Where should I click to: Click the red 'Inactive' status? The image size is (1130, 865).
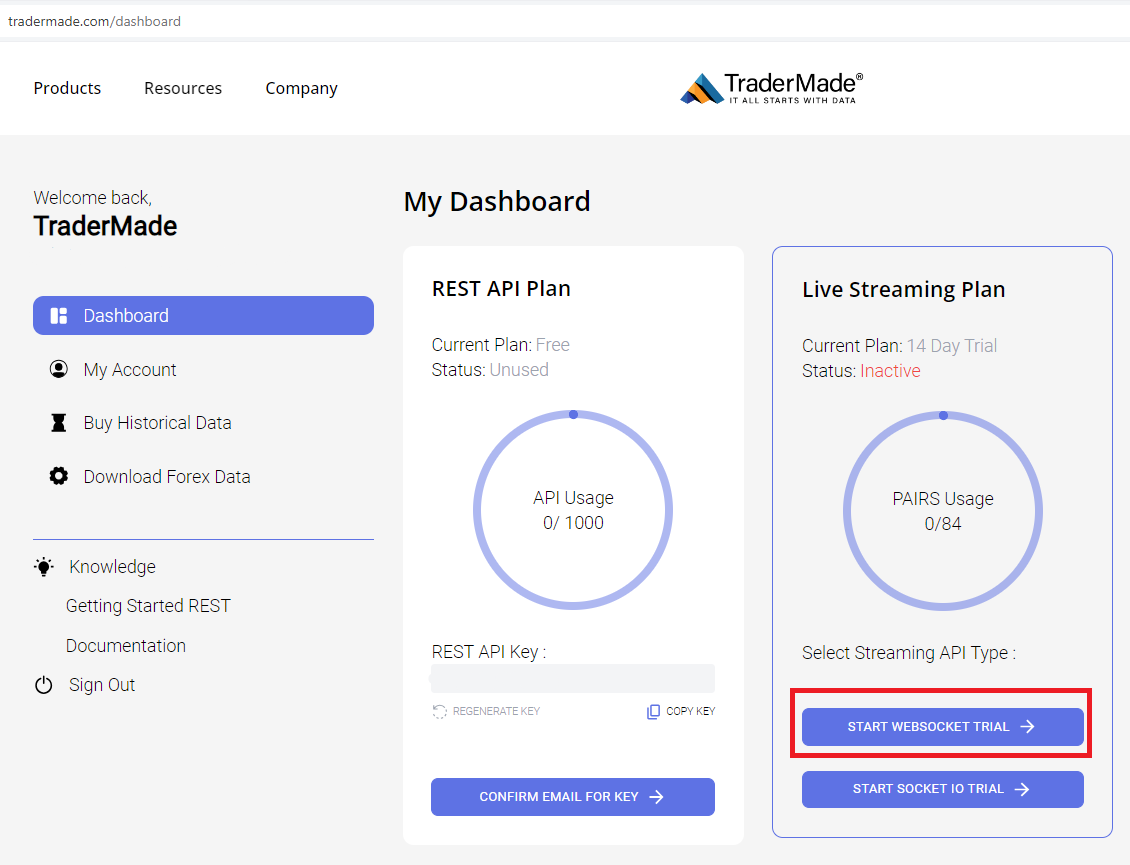coord(890,371)
